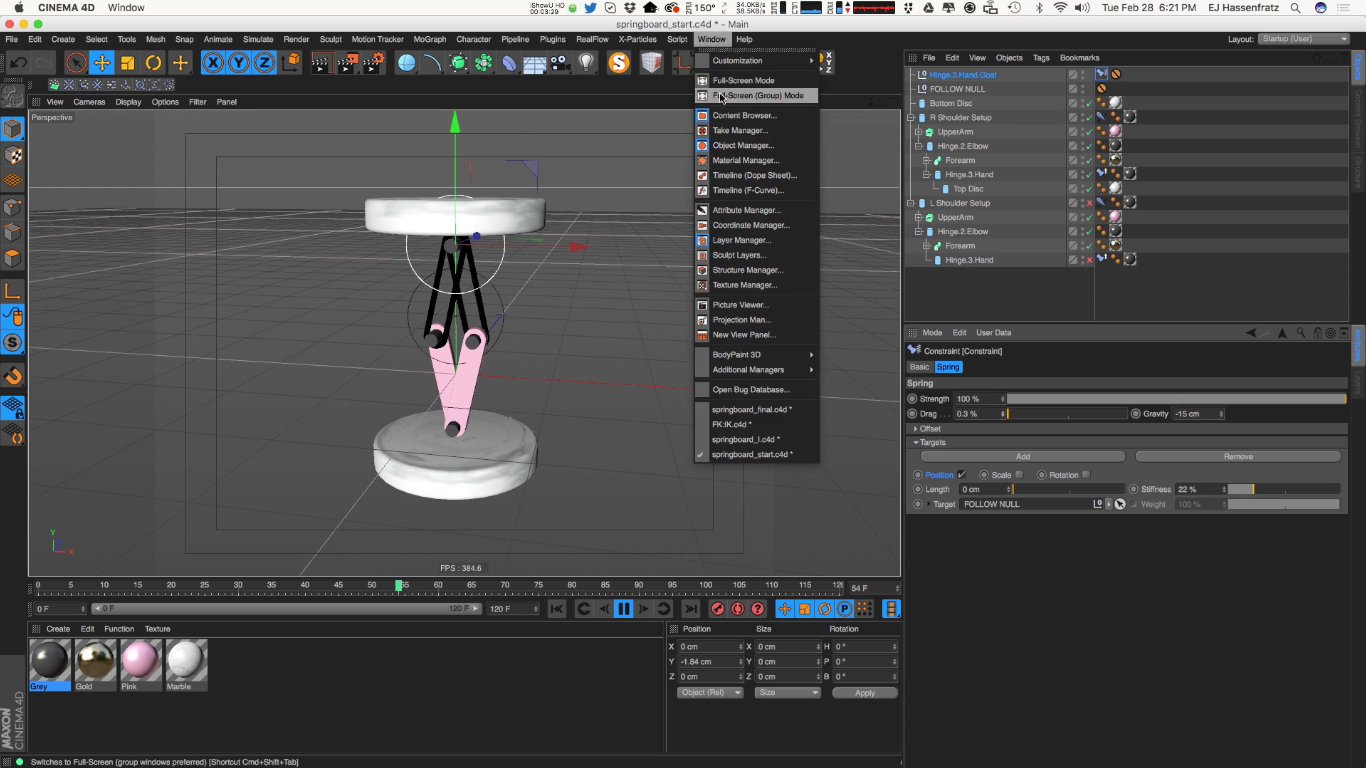Click the Remove target button

pyautogui.click(x=1238, y=457)
